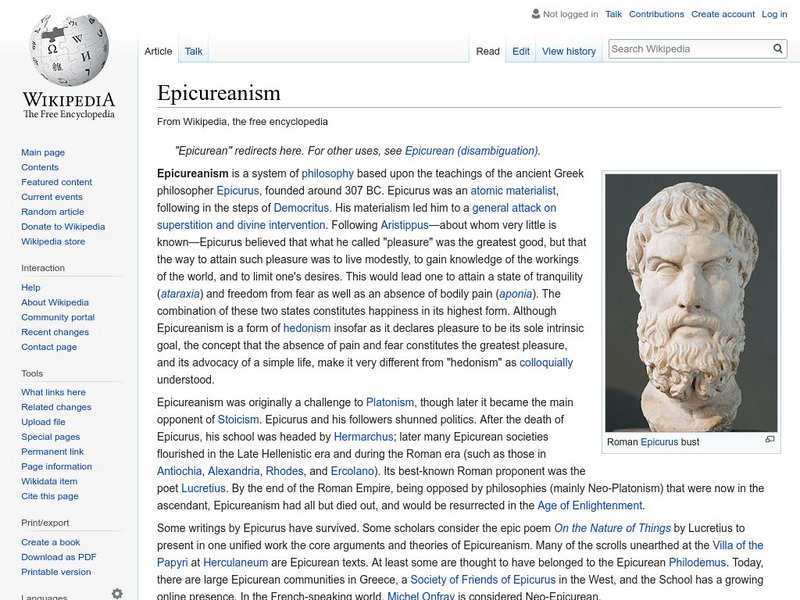The width and height of the screenshot is (800, 600).
Task: Click What links here
Action: click(53, 392)
